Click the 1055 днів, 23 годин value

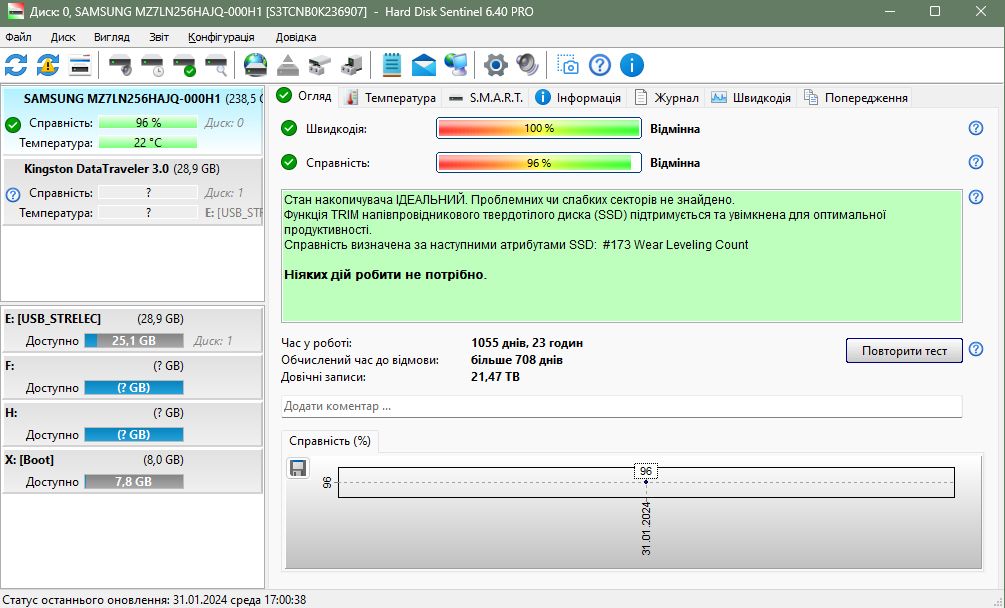click(x=527, y=343)
